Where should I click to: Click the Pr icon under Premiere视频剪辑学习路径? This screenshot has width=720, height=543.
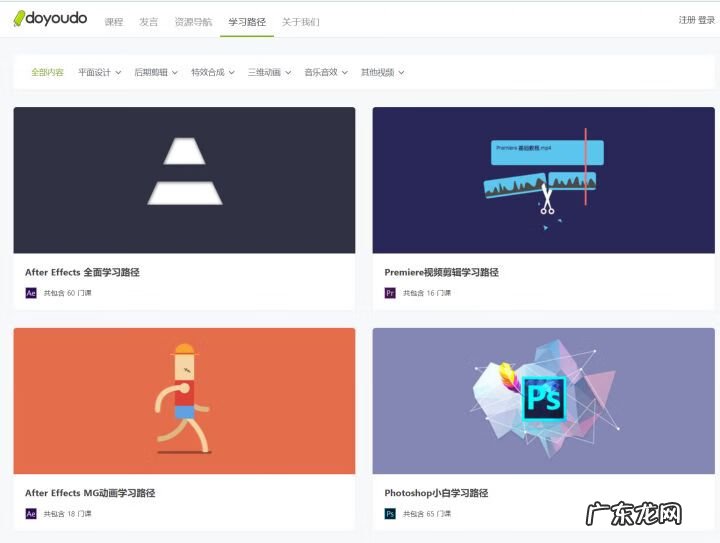pos(390,293)
